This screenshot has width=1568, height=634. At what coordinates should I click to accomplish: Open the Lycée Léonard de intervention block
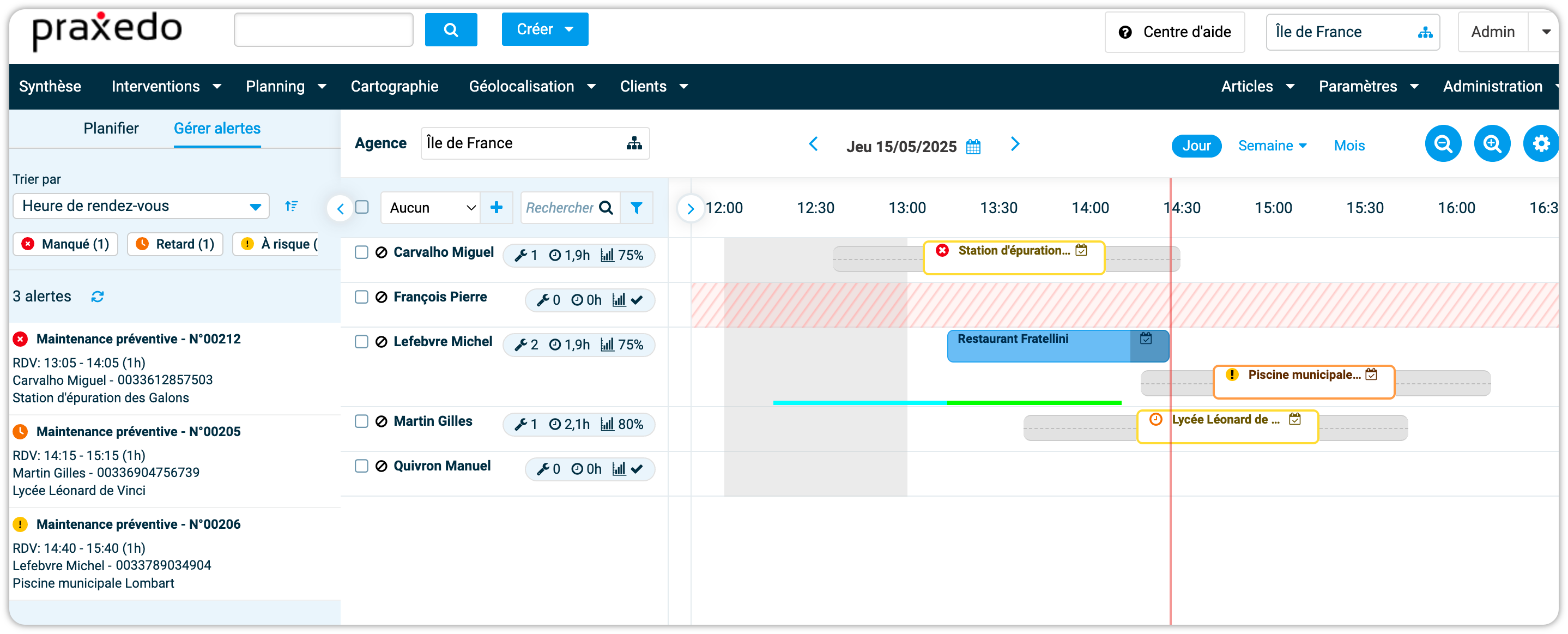[1227, 426]
